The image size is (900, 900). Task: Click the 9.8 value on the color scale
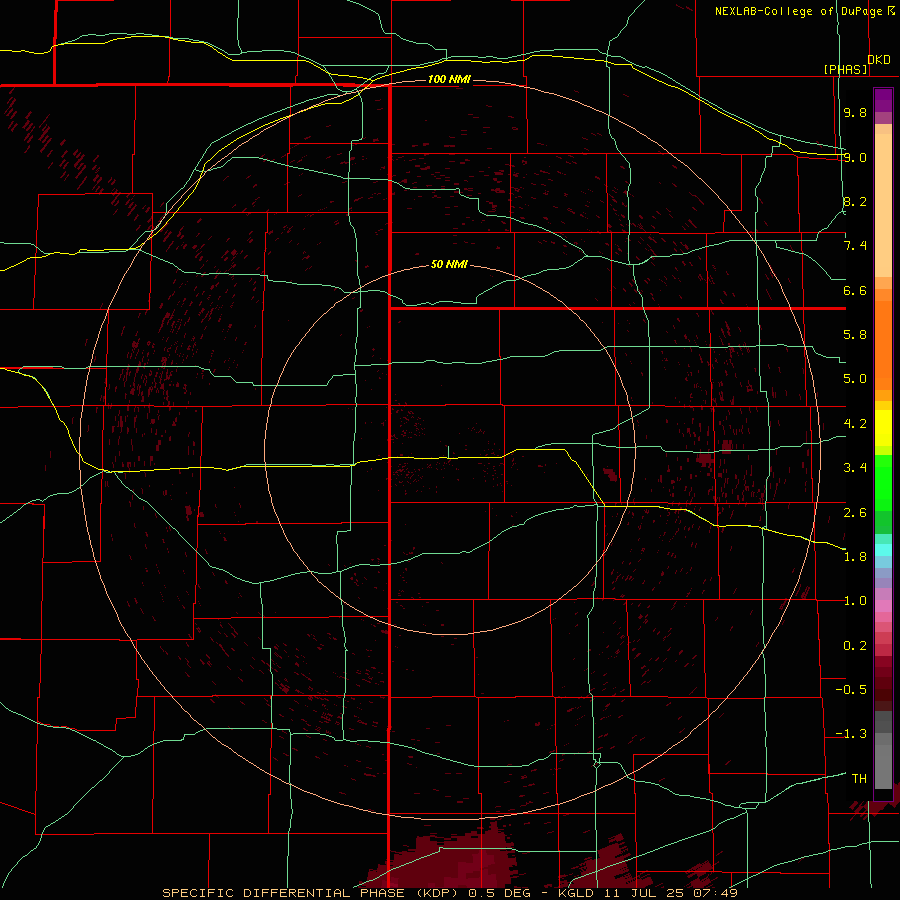[x=855, y=112]
